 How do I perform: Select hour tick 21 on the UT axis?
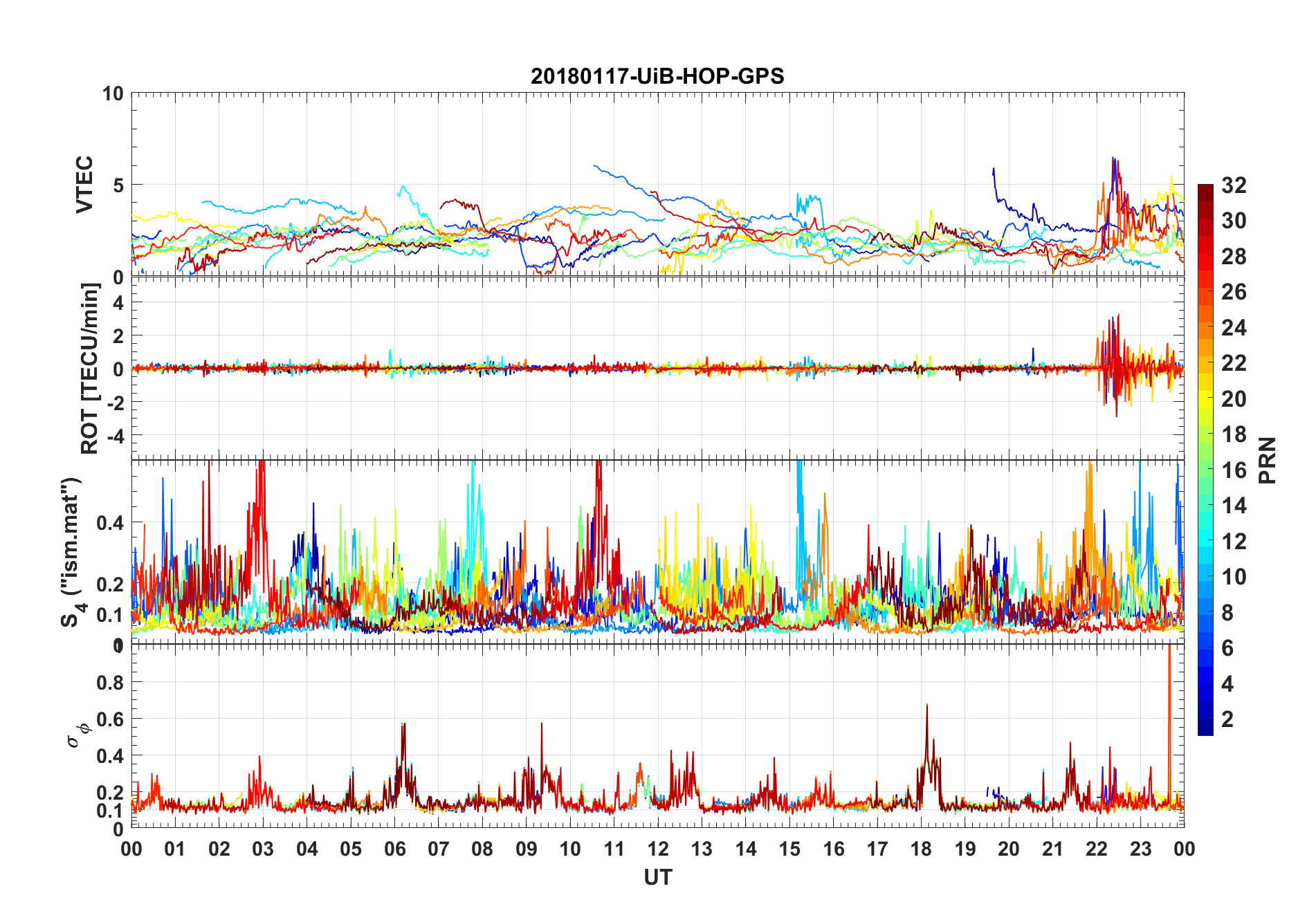point(1052,849)
